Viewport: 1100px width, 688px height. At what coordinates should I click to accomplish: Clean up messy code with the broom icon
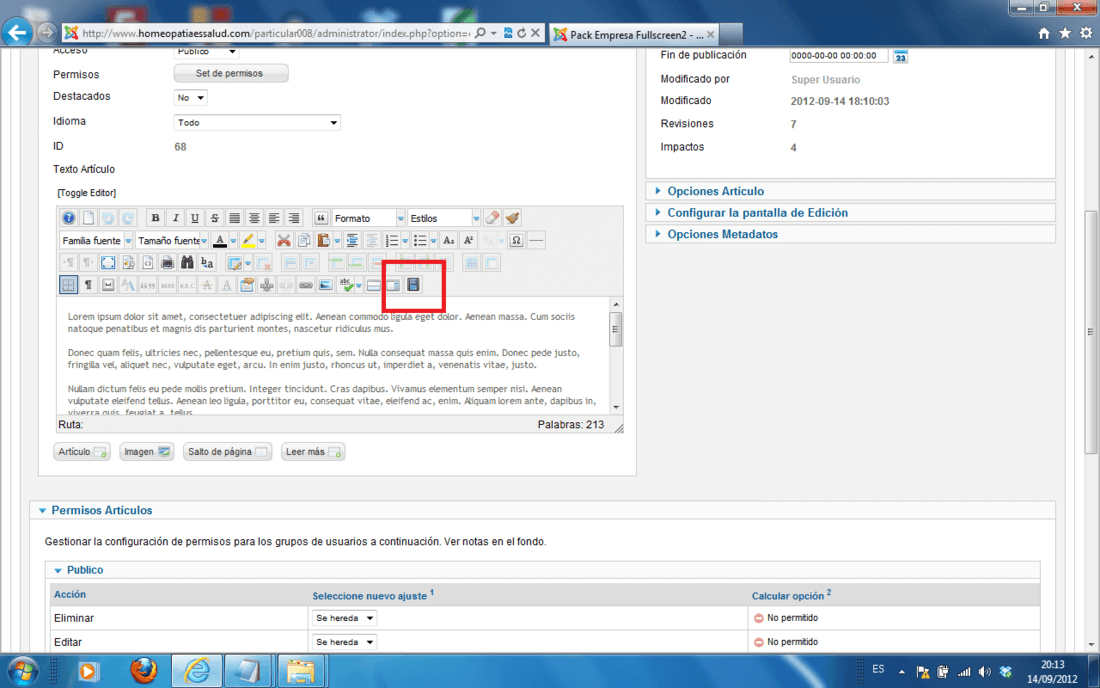pos(512,218)
